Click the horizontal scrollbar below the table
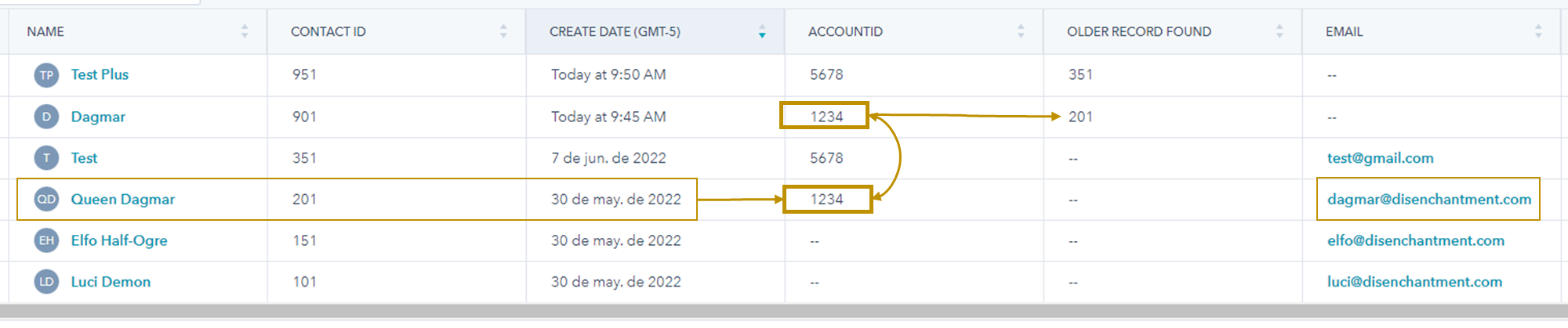The width and height of the screenshot is (1568, 328). tap(784, 312)
